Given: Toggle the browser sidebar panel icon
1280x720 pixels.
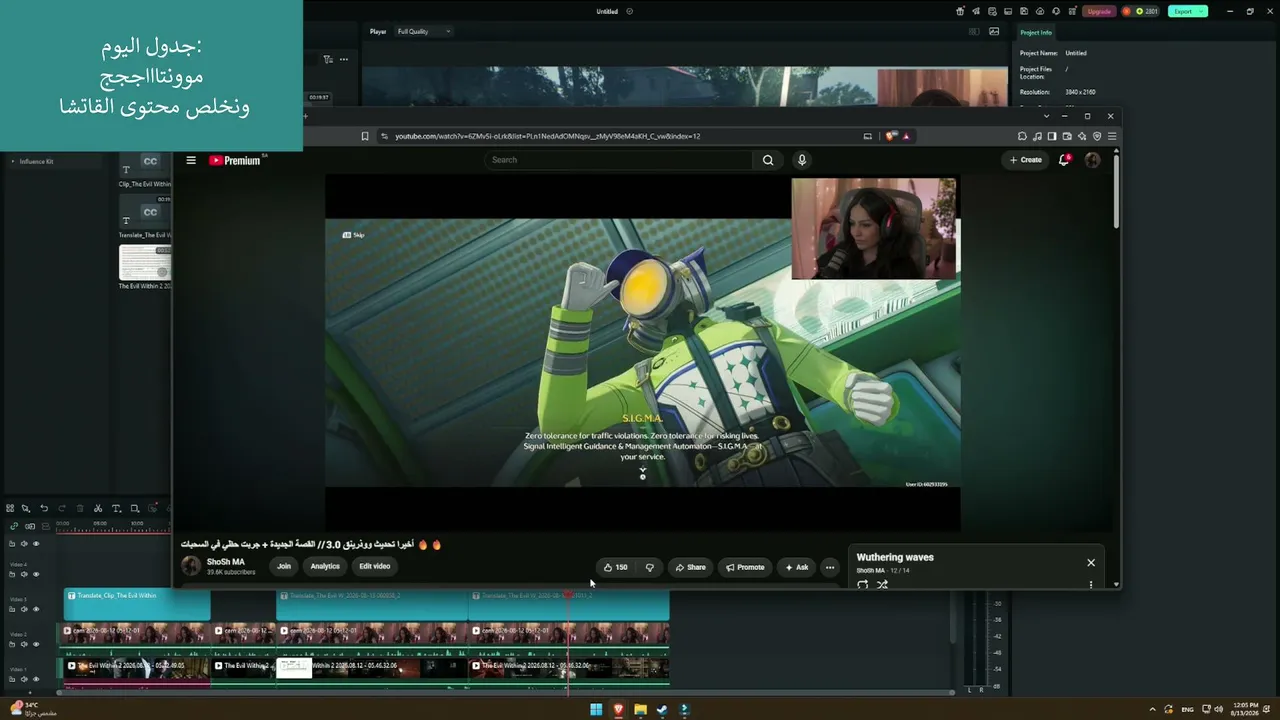Looking at the screenshot, I should (x=1052, y=136).
